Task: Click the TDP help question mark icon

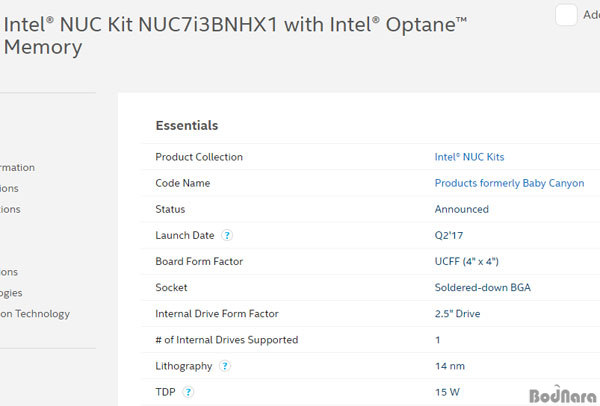Action: [x=188, y=392]
